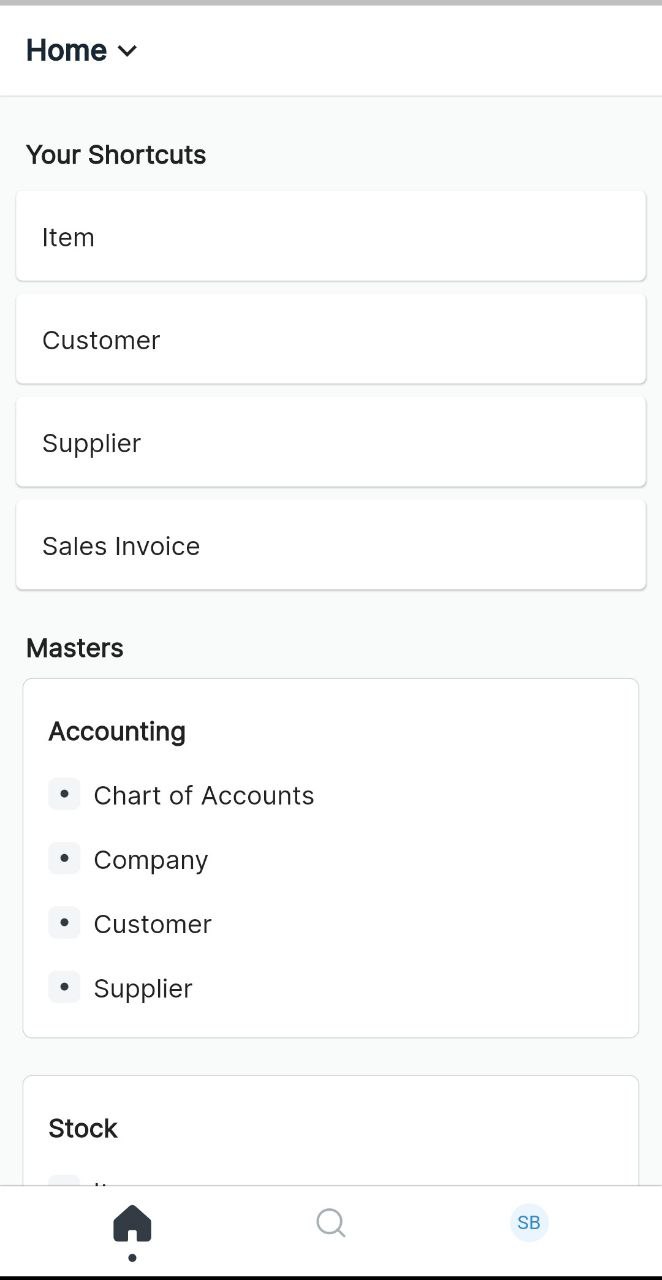Open the Item shortcut
662x1280 pixels.
pyautogui.click(x=330, y=237)
